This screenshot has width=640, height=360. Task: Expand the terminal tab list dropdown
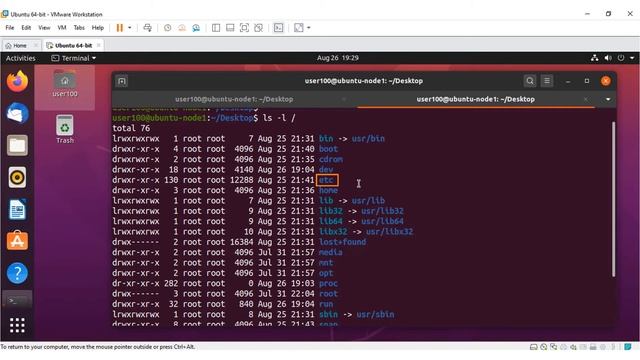tap(608, 99)
